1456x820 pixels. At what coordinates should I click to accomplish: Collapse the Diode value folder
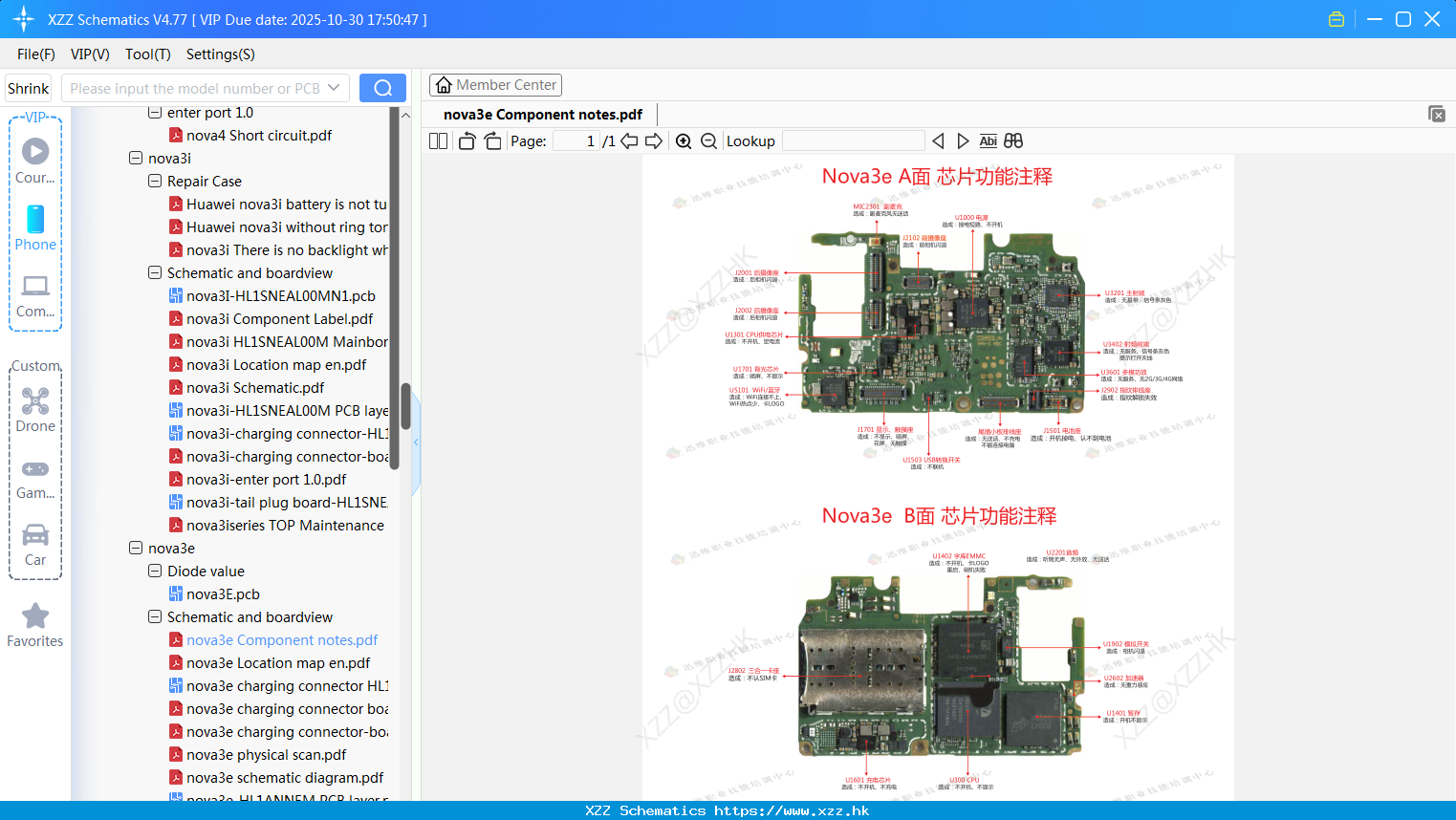pyautogui.click(x=155, y=571)
